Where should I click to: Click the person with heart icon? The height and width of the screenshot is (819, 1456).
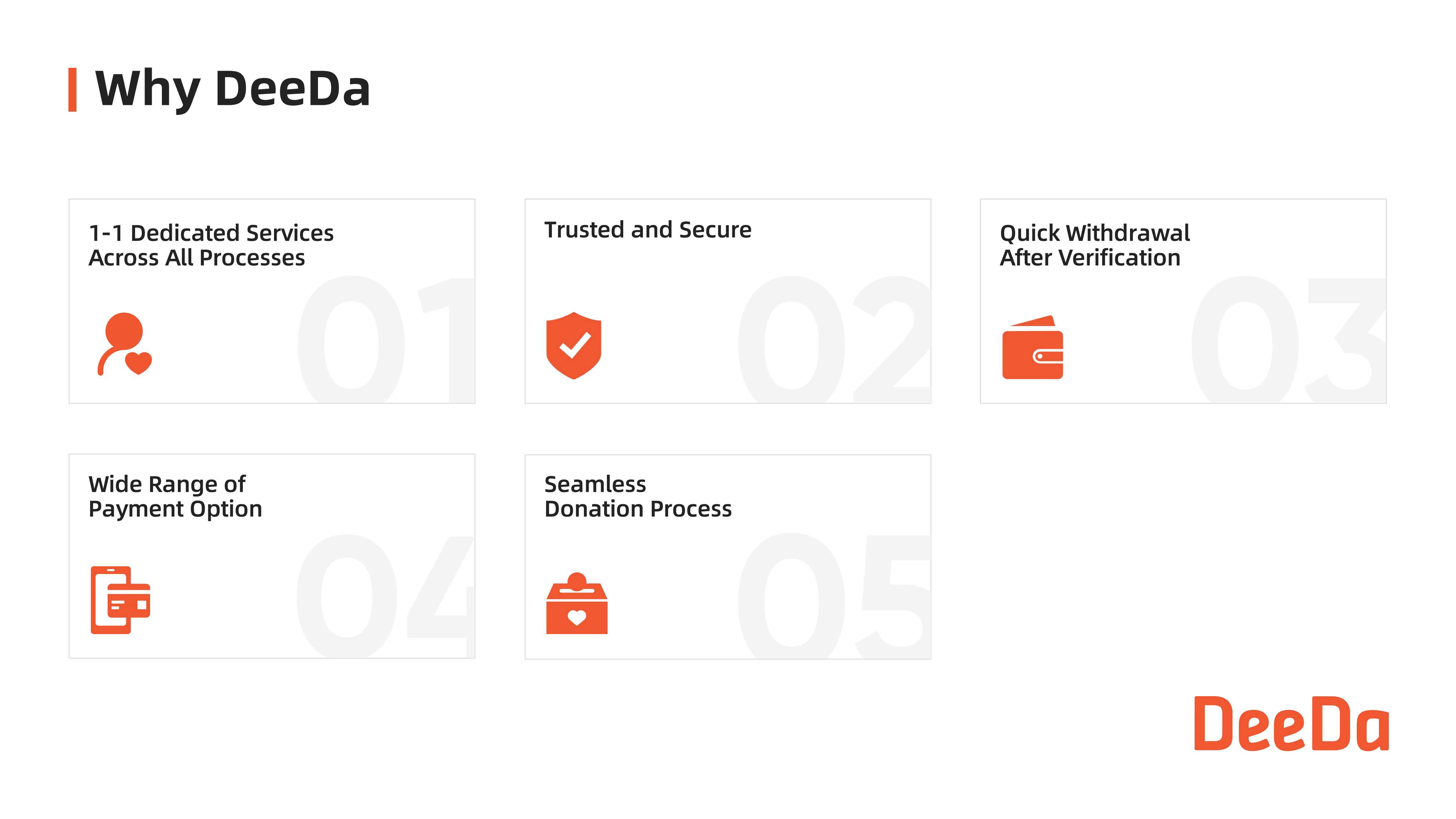tap(125, 344)
